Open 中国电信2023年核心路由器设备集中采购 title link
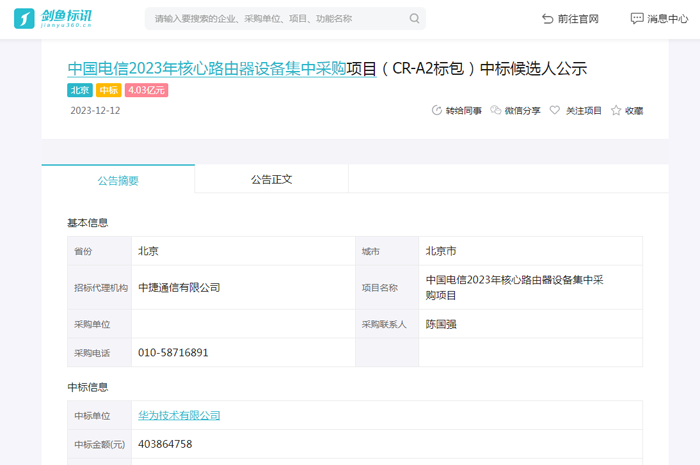The height and width of the screenshot is (465, 700). point(206,69)
